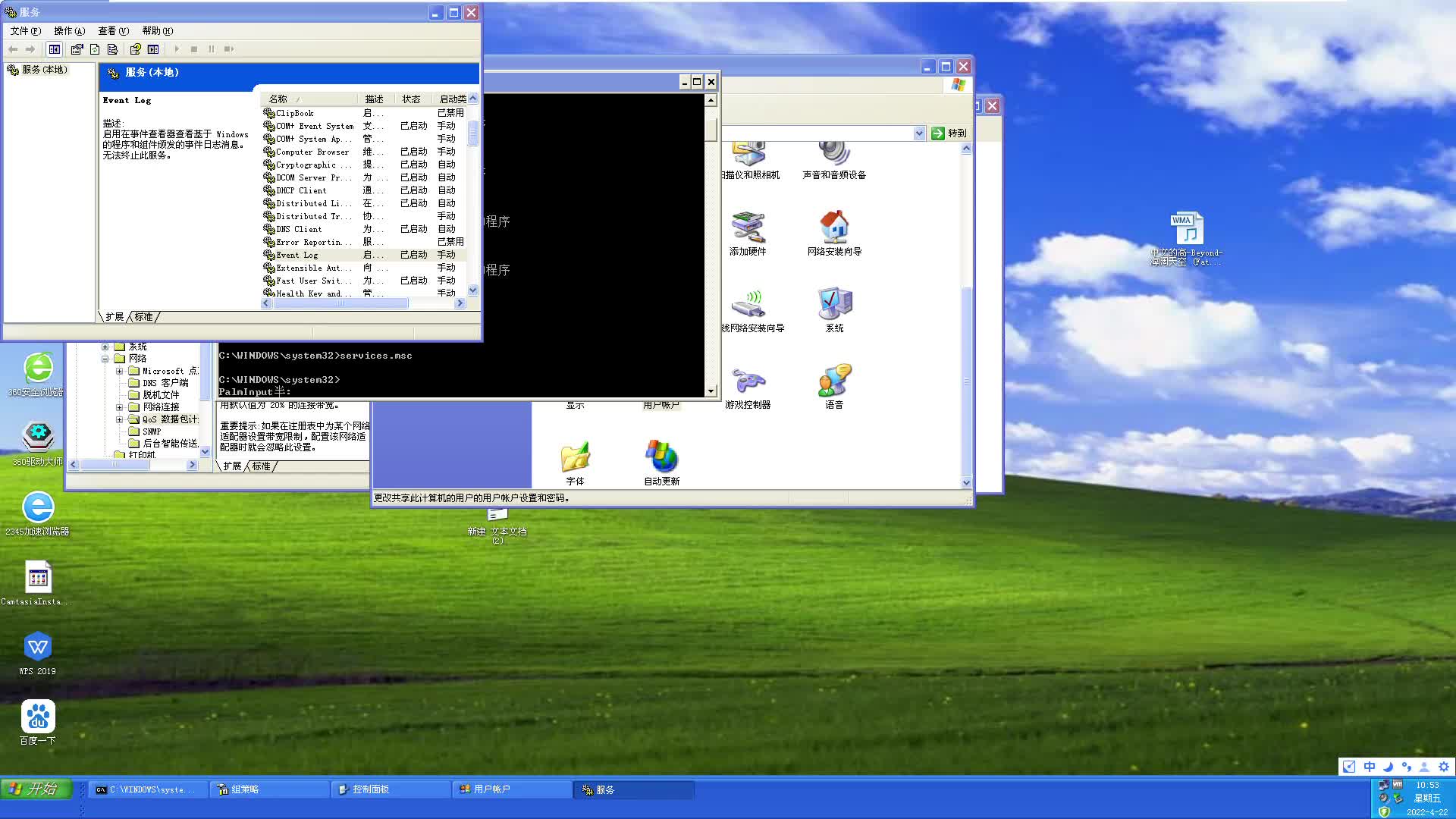Image resolution: width=1456 pixels, height=819 pixels.
Task: Click the Refresh toolbar icon in Services
Action: point(95,49)
